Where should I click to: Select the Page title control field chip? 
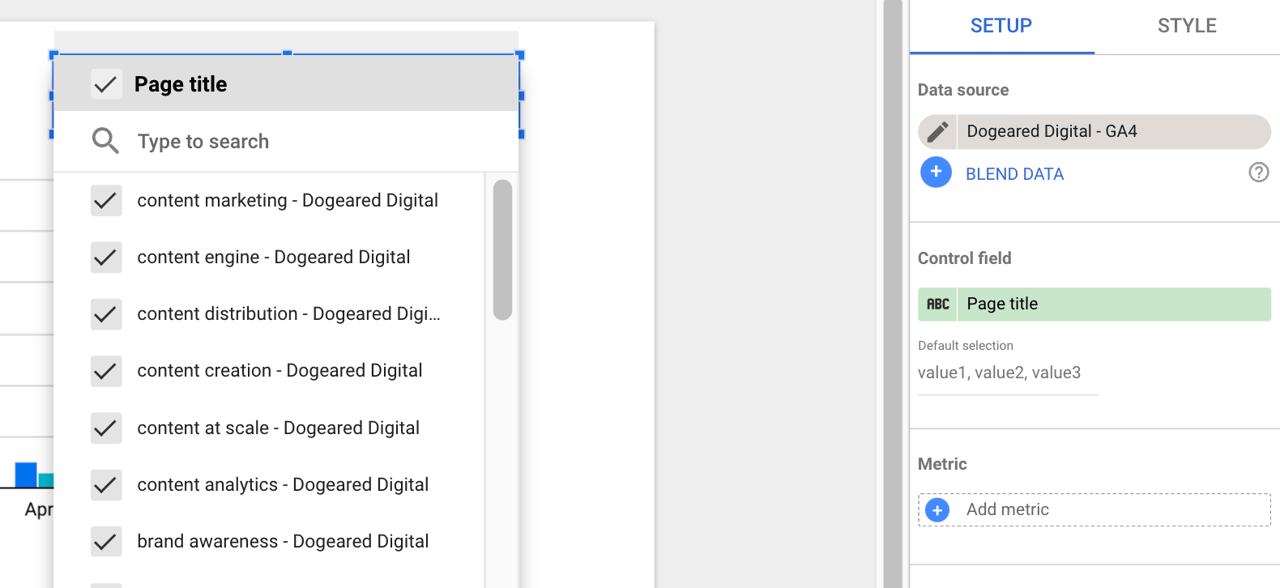click(1095, 304)
